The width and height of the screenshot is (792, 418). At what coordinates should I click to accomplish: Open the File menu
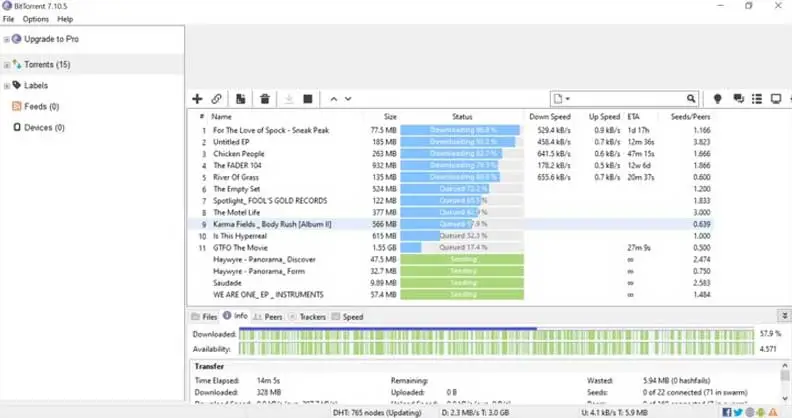9,19
